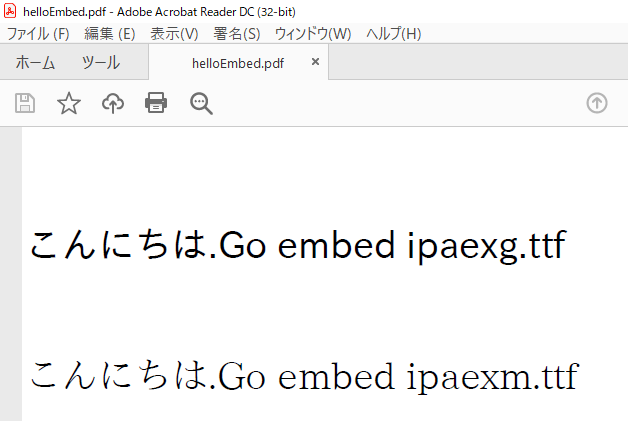Open the 表示(V) menu
Viewport: 628px width, 421px height.
(174, 34)
